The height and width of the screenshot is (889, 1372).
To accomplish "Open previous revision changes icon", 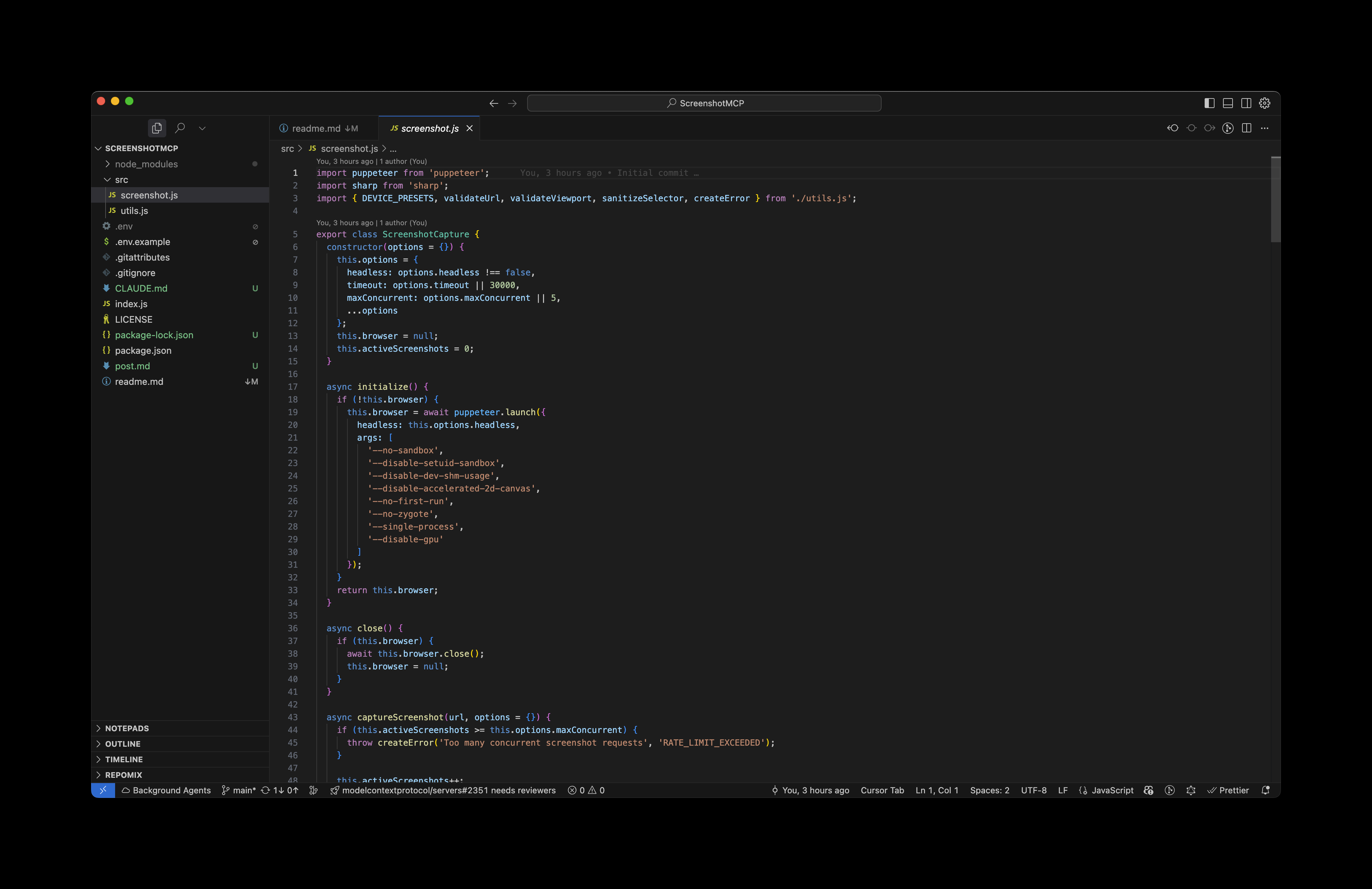I will [1173, 128].
